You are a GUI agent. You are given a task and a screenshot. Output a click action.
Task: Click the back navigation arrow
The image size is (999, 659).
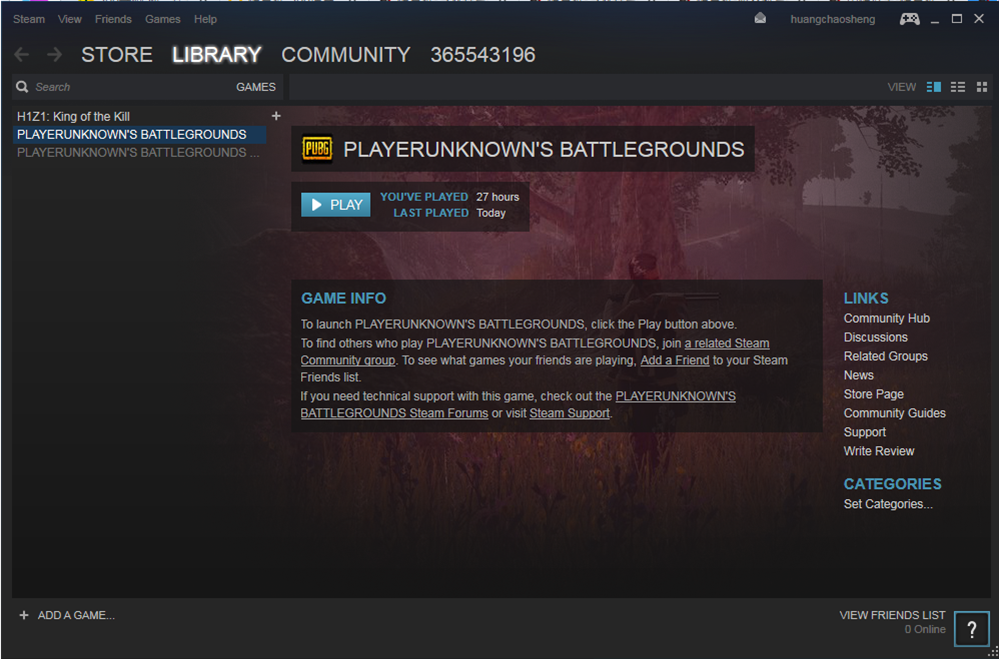[x=22, y=55]
